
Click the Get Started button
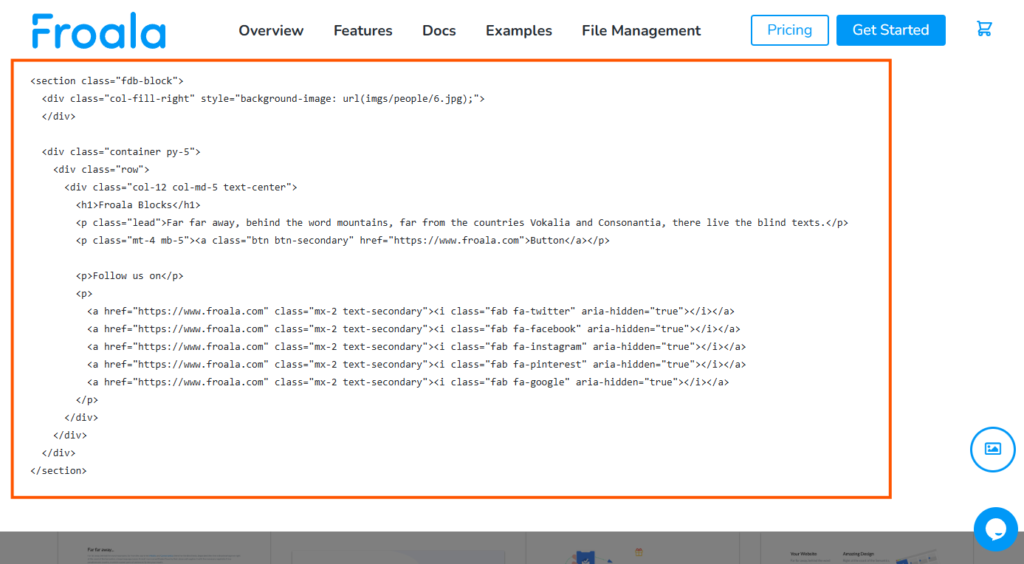click(891, 30)
